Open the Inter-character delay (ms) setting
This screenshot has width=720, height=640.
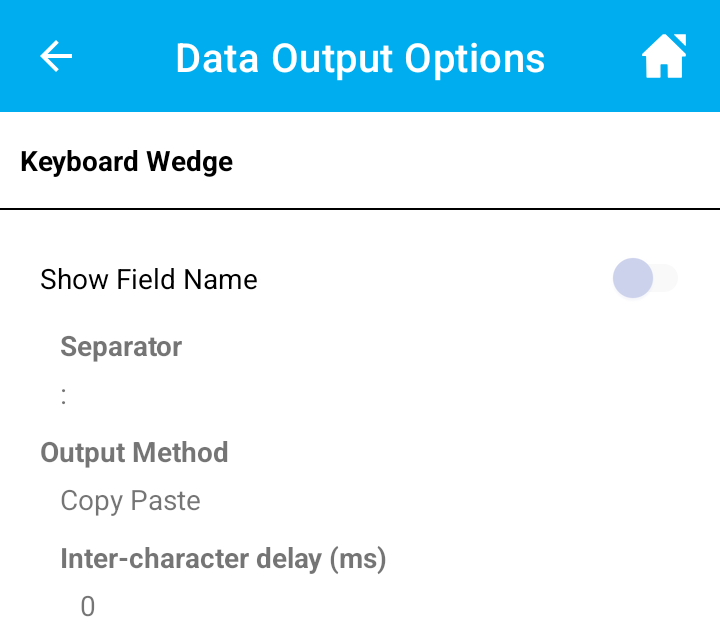(223, 558)
